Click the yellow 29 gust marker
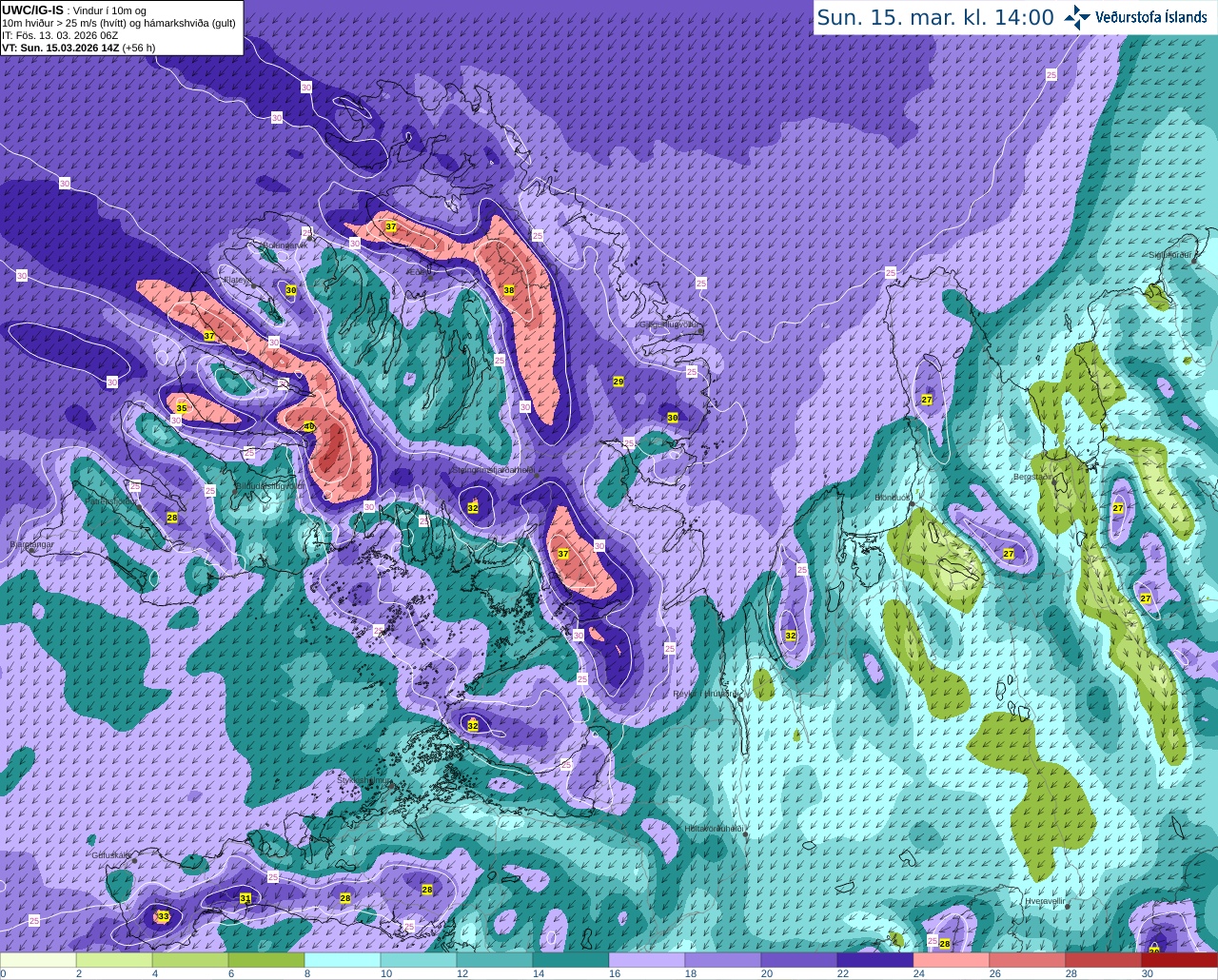Screen dimensions: 1218x980 point(618,382)
